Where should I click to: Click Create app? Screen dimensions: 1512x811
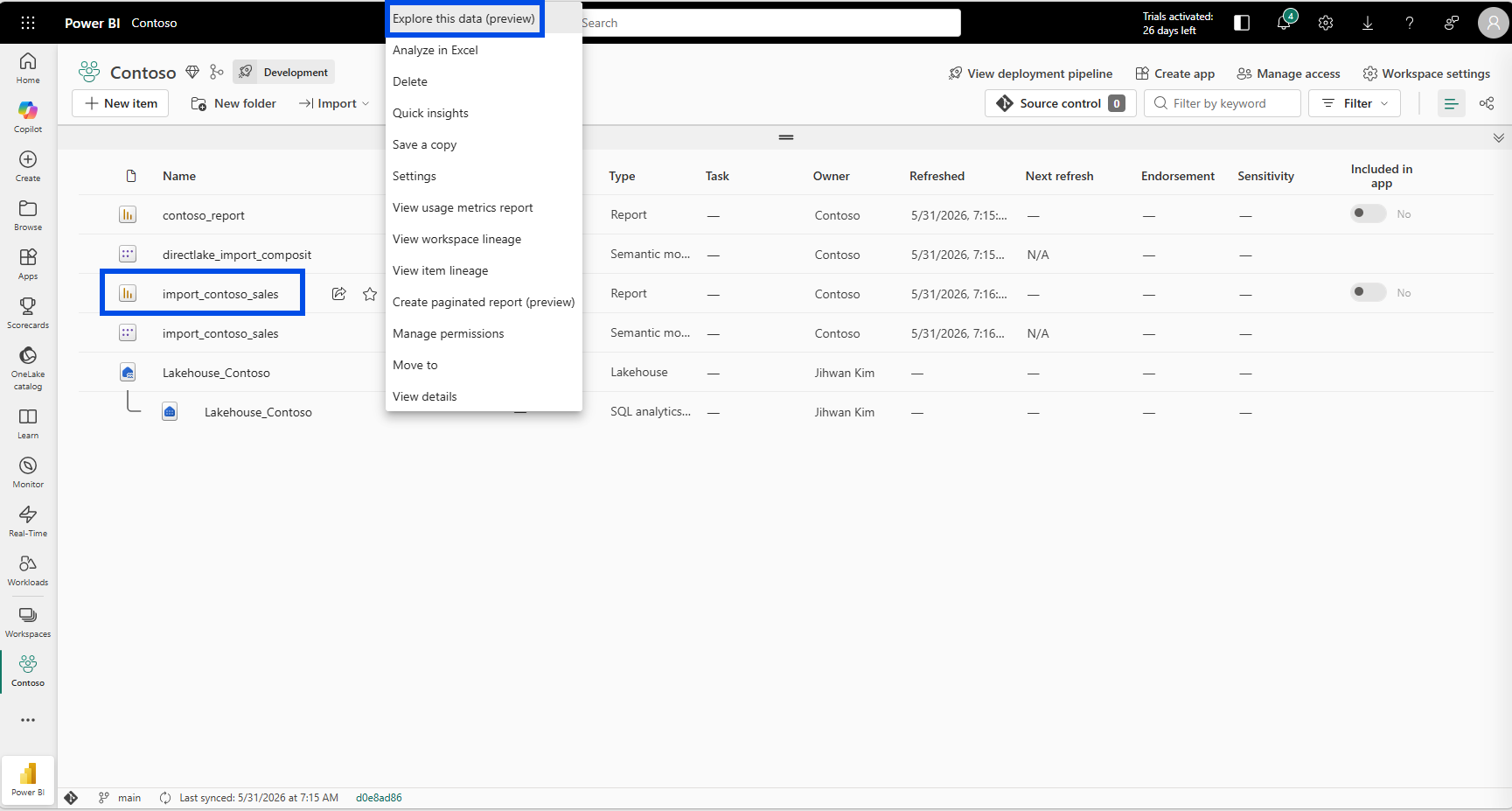pos(1174,73)
